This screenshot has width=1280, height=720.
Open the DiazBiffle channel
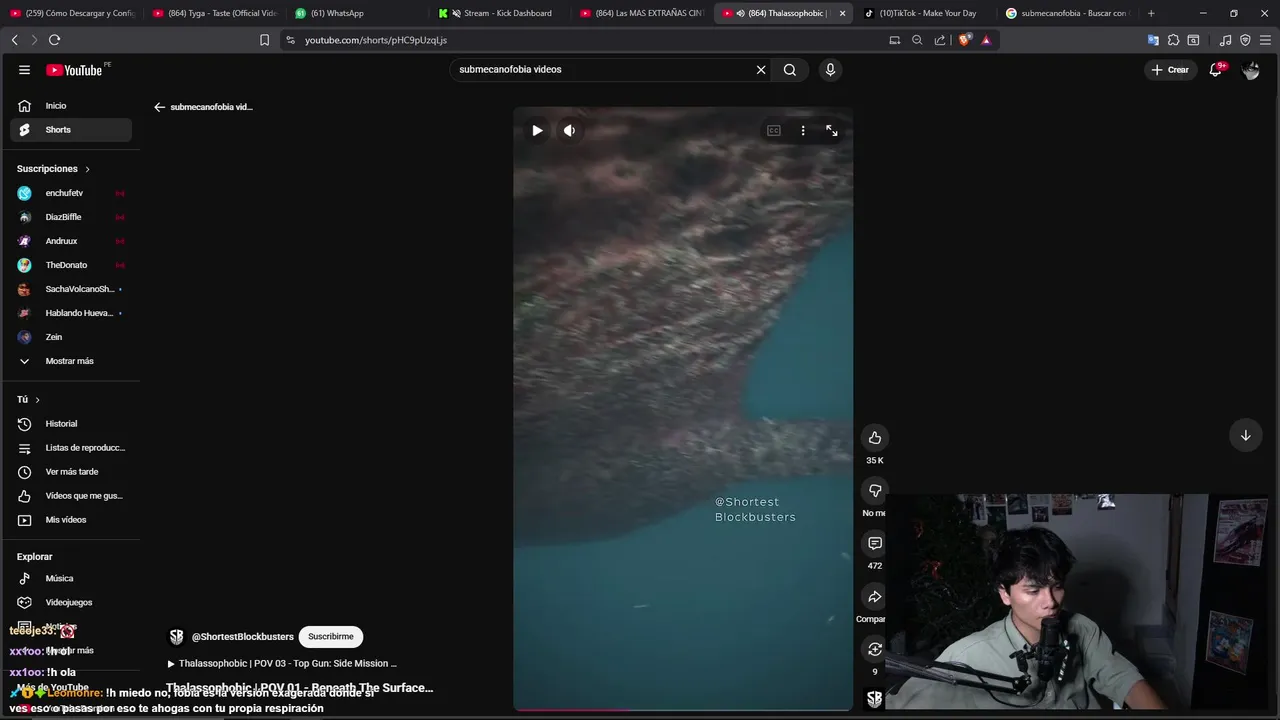tap(71, 217)
